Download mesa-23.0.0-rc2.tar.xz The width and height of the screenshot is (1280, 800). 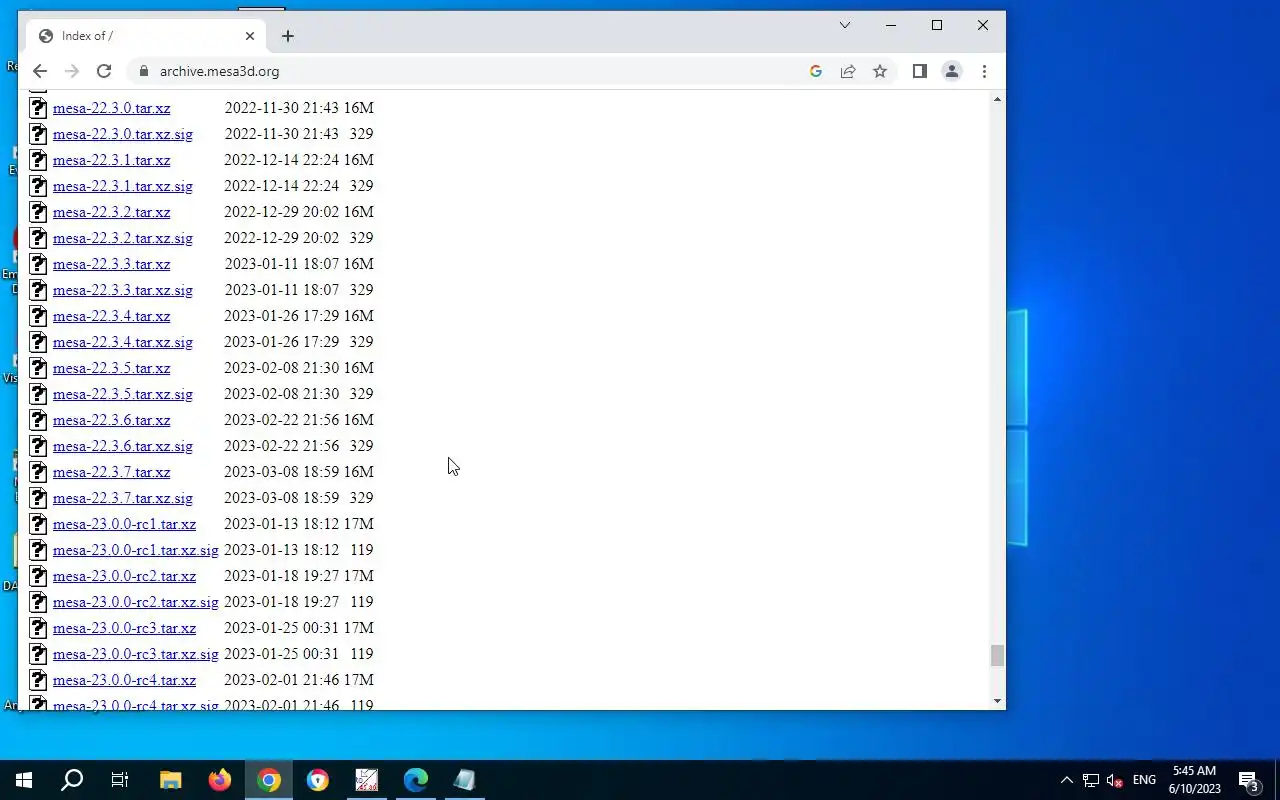tap(124, 576)
